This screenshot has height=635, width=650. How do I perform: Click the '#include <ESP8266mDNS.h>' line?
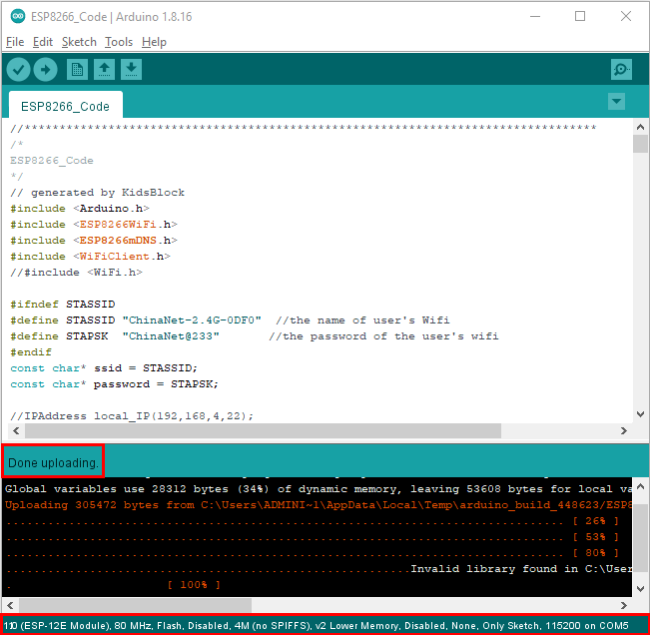pos(94,240)
